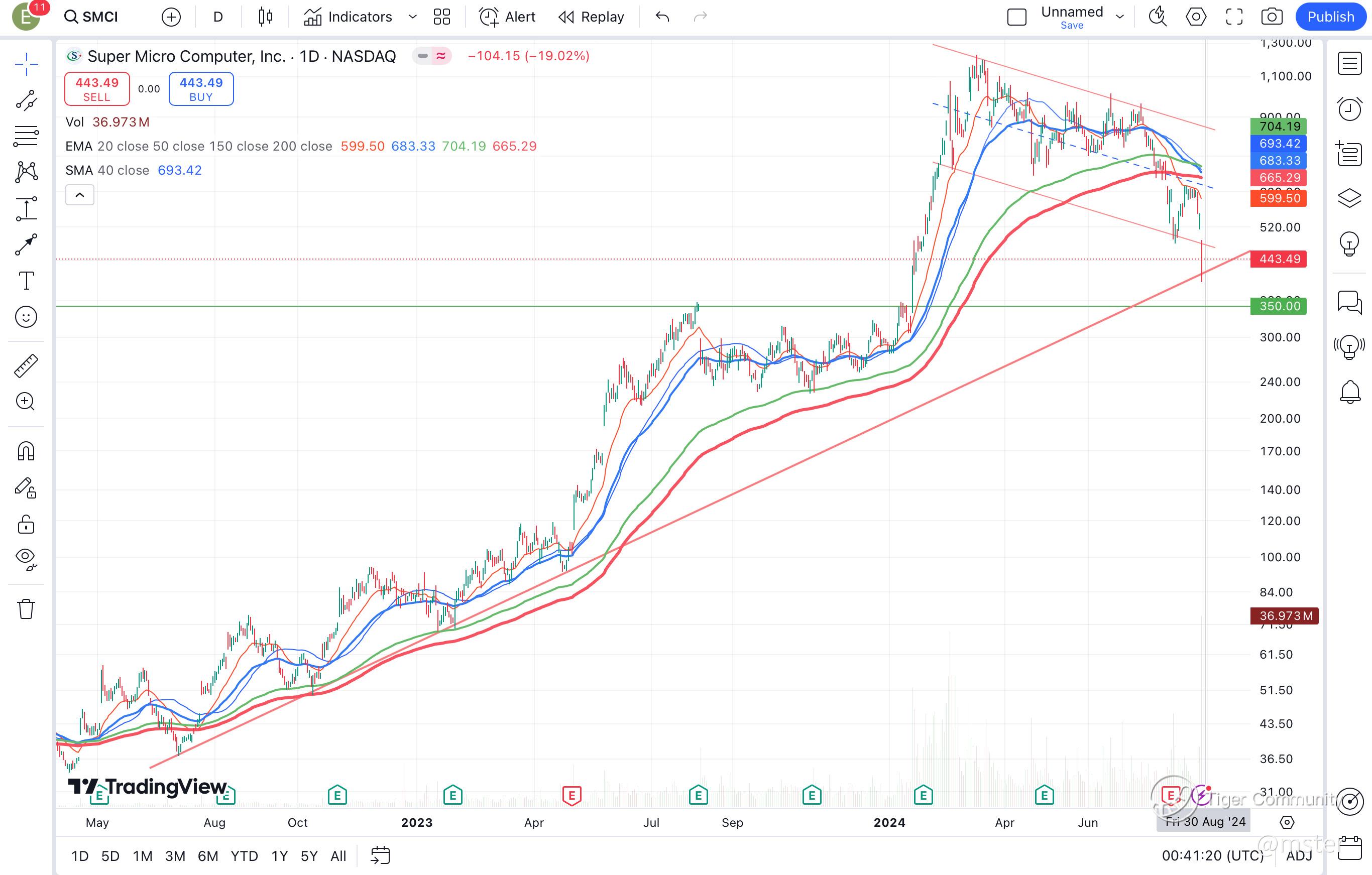Screen dimensions: 1372x875
Task: Toggle magnet mode for drawings
Action: pyautogui.click(x=26, y=451)
